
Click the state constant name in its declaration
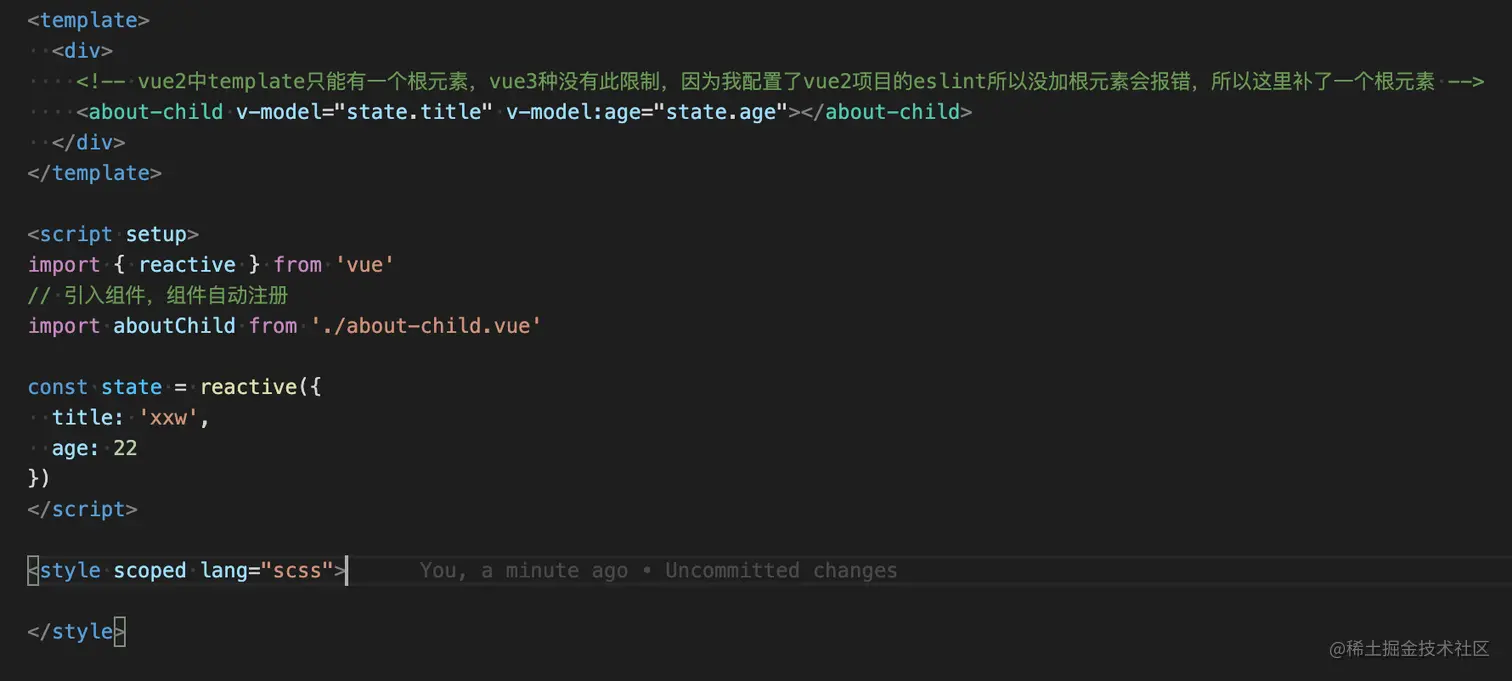131,387
